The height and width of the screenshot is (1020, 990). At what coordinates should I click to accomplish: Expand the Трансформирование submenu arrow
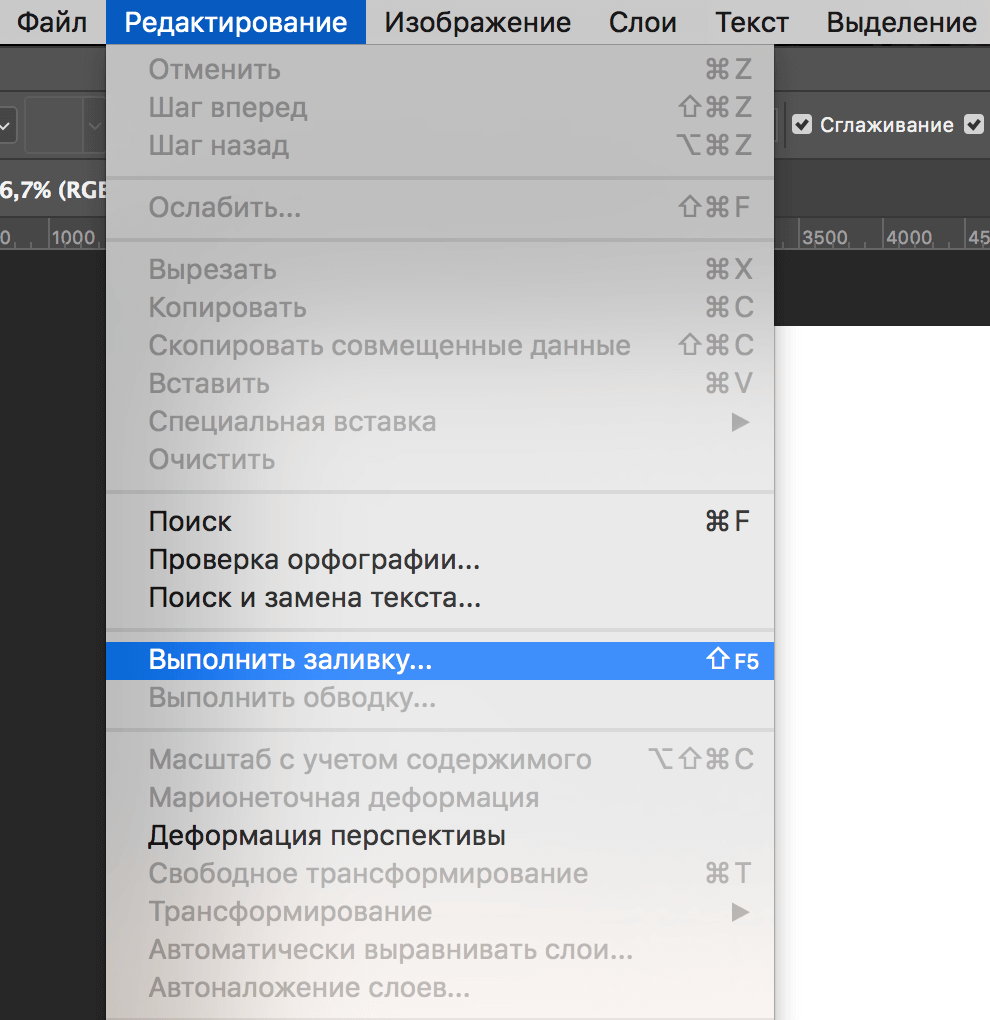(x=740, y=912)
